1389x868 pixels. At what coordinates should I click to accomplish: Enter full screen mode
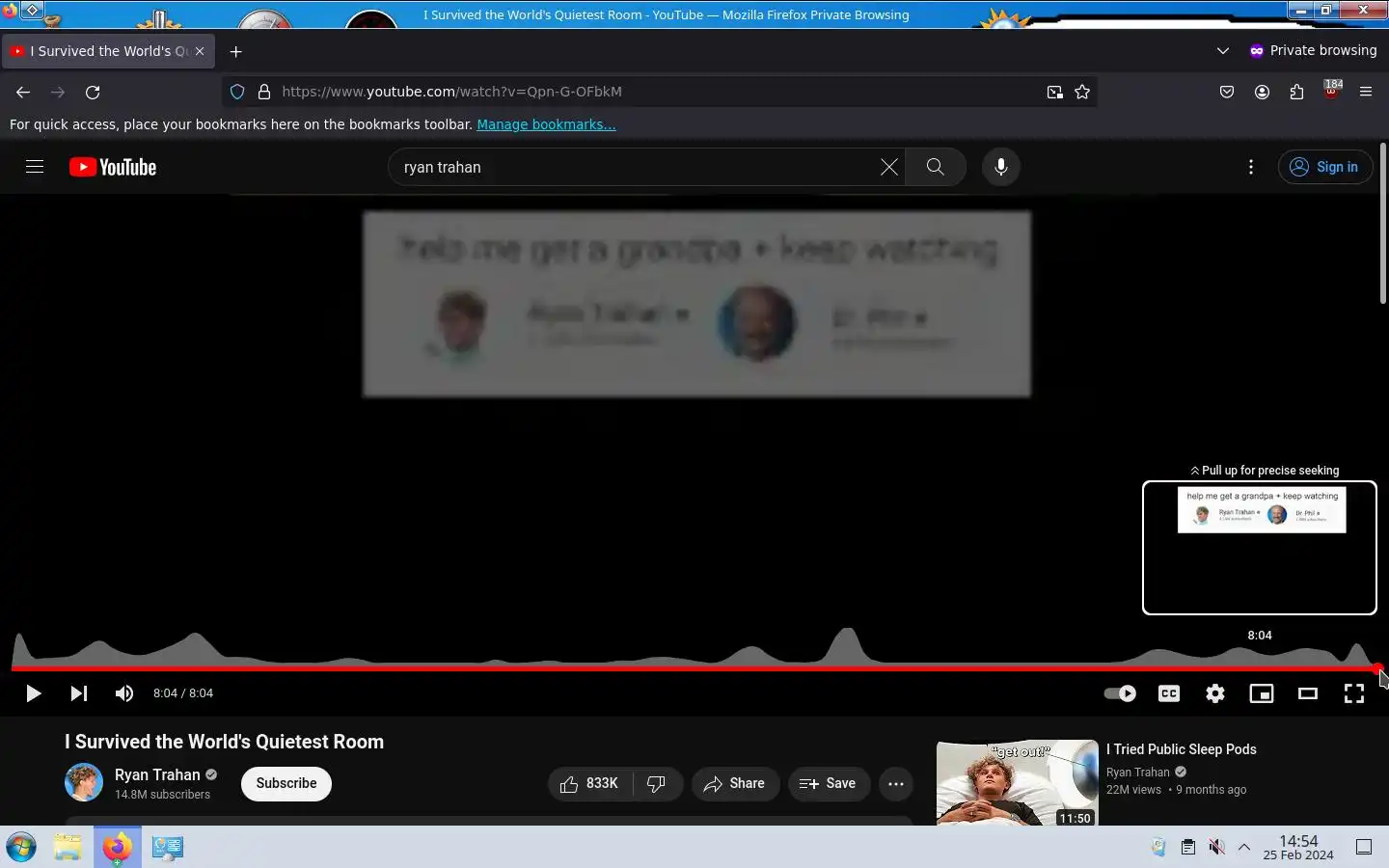pos(1354,693)
